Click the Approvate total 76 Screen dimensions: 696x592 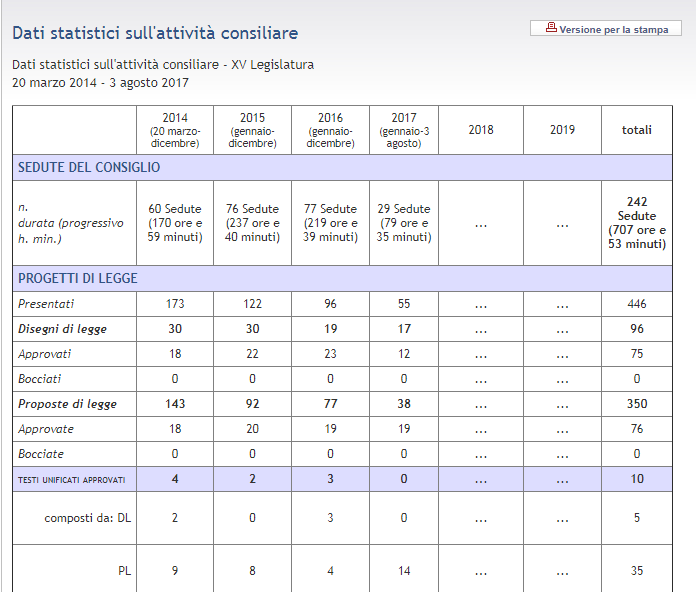637,429
